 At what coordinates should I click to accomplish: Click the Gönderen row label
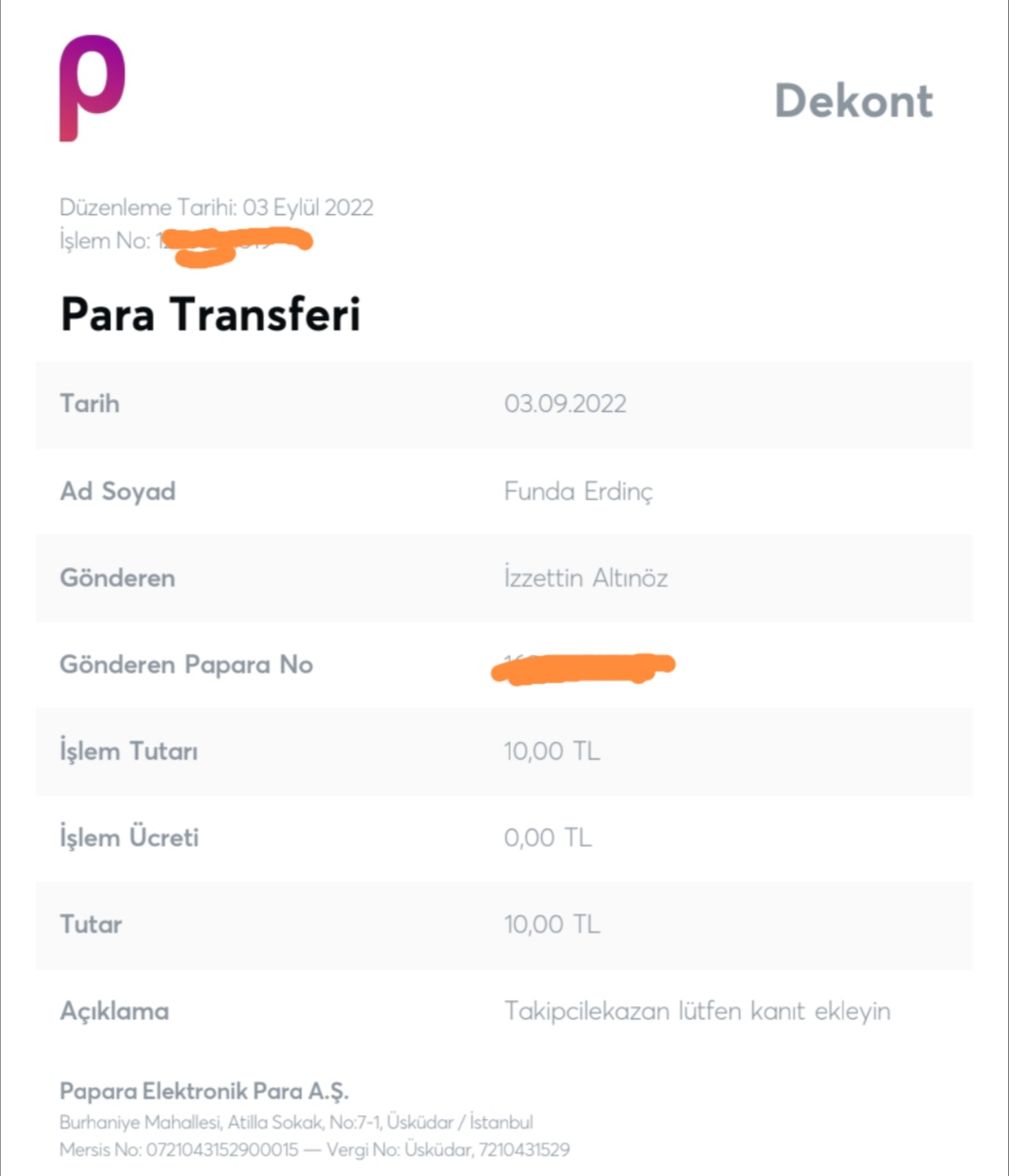[118, 578]
